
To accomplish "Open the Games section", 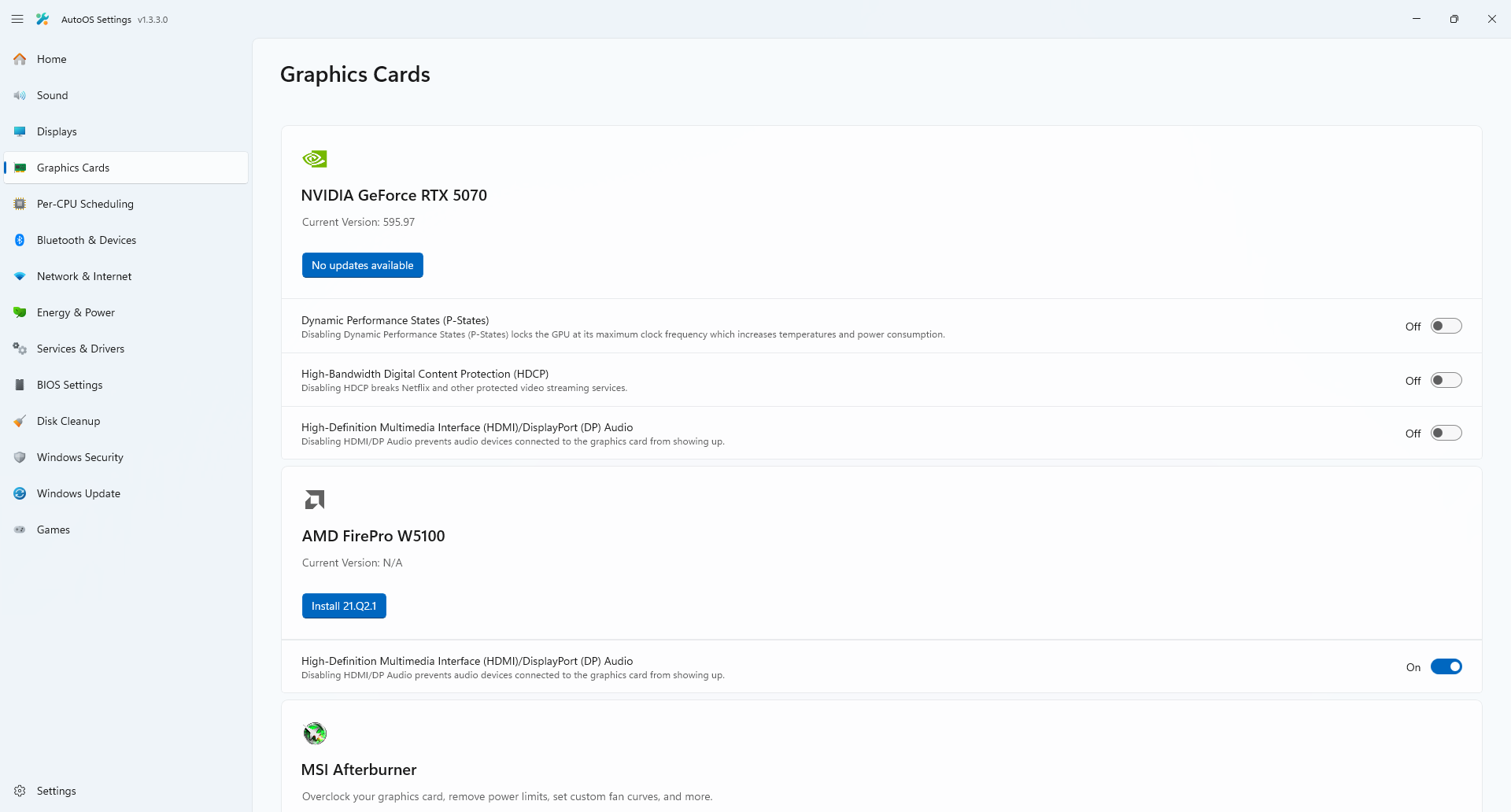I will point(126,530).
